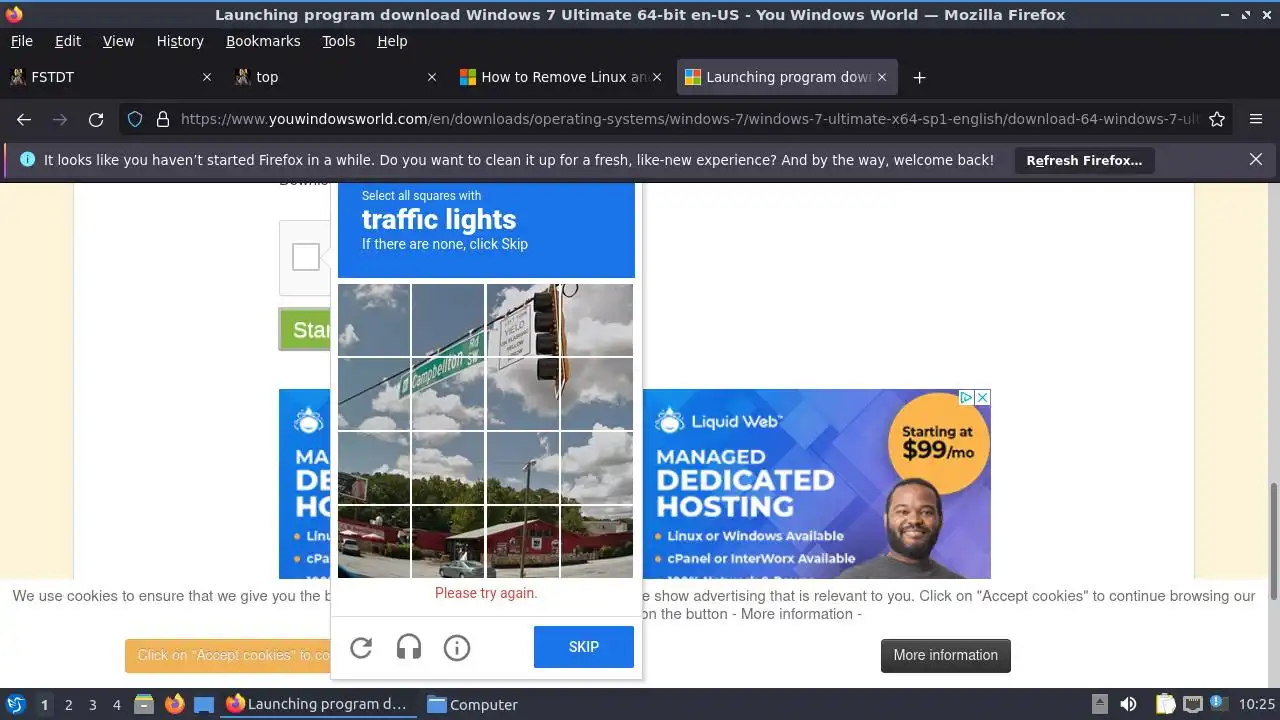
Task: Bookmark this page with star icon
Action: [1217, 119]
